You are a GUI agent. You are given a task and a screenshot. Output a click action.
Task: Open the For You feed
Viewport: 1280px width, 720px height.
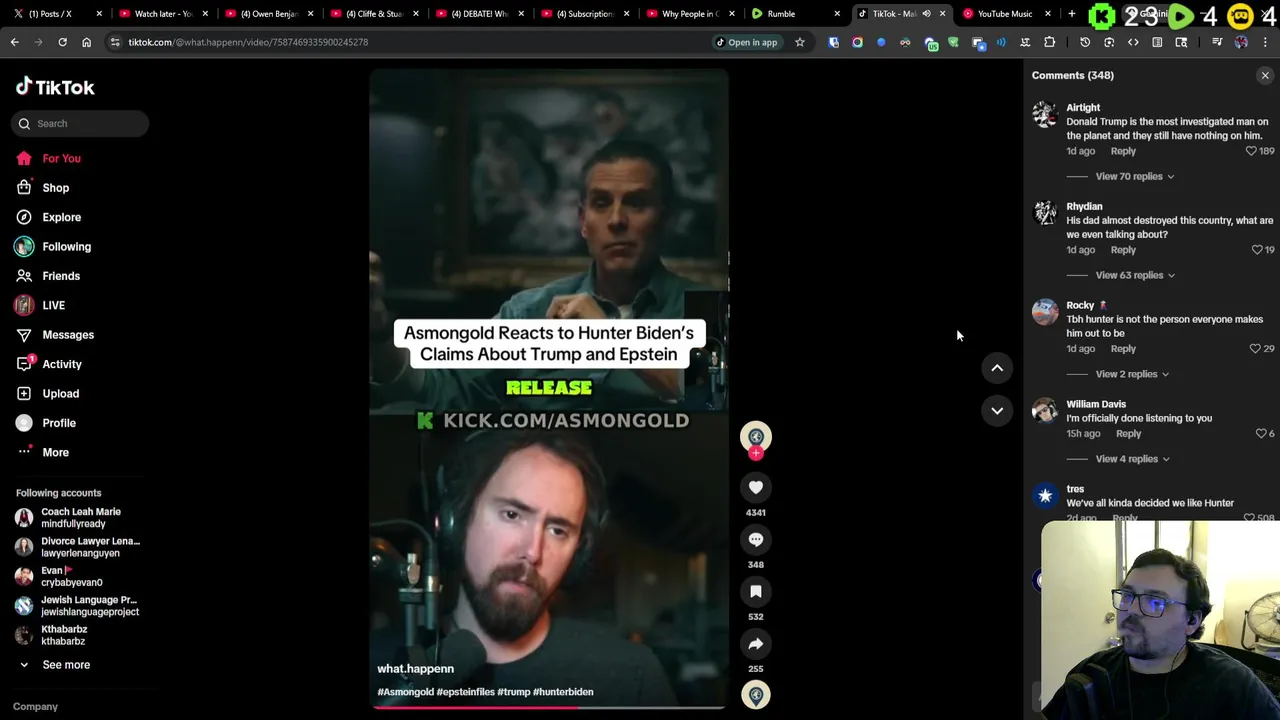61,158
